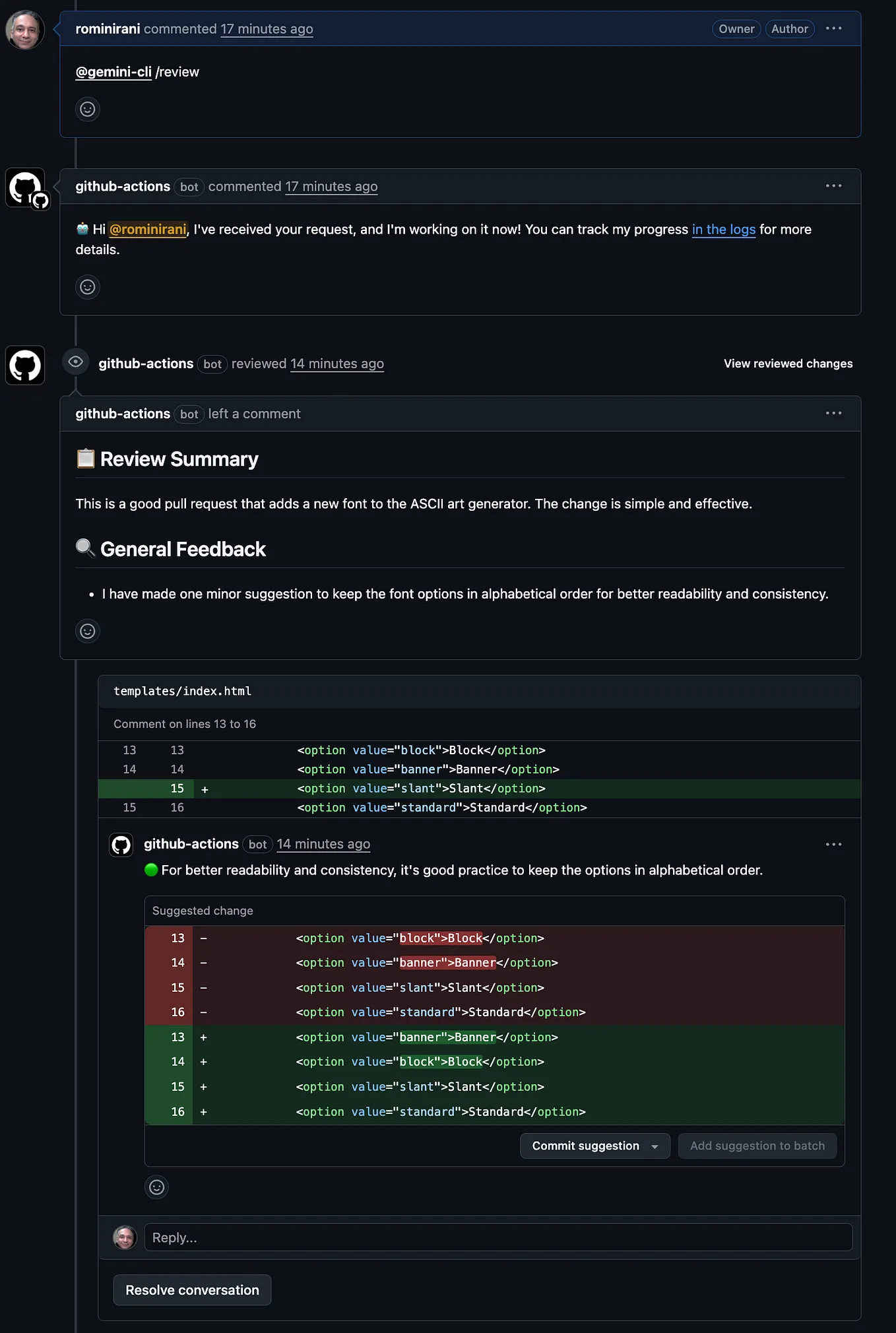Add emoji reaction to rominirani's /review comment
The height and width of the screenshot is (1333, 896).
click(88, 109)
